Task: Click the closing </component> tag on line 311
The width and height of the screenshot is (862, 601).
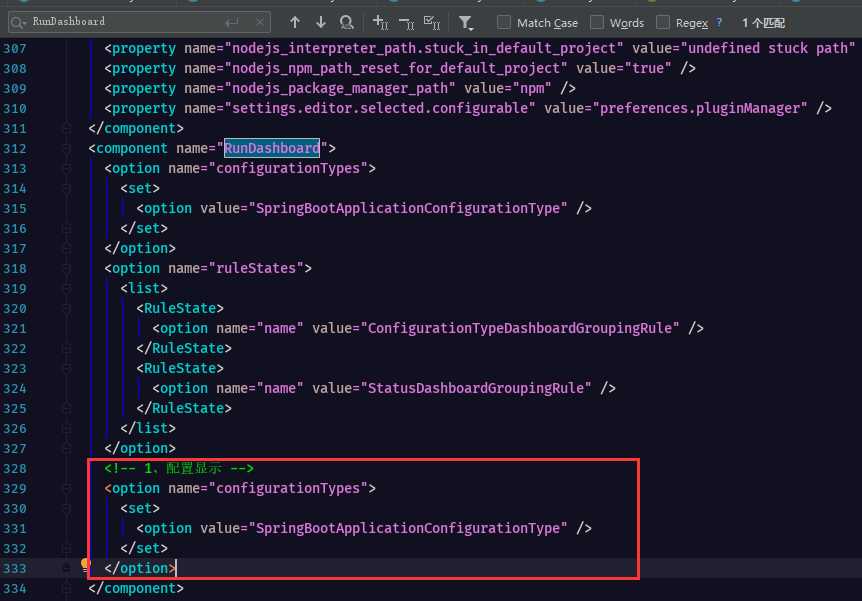Action: (136, 128)
